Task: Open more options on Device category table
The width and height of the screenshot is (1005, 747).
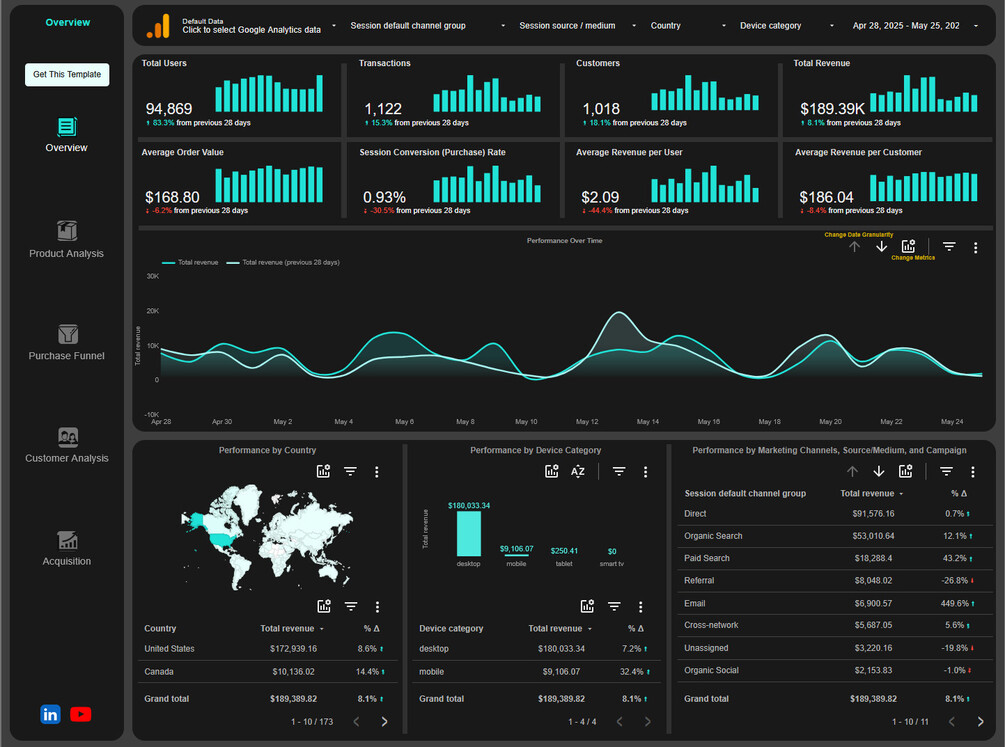Action: [640, 607]
